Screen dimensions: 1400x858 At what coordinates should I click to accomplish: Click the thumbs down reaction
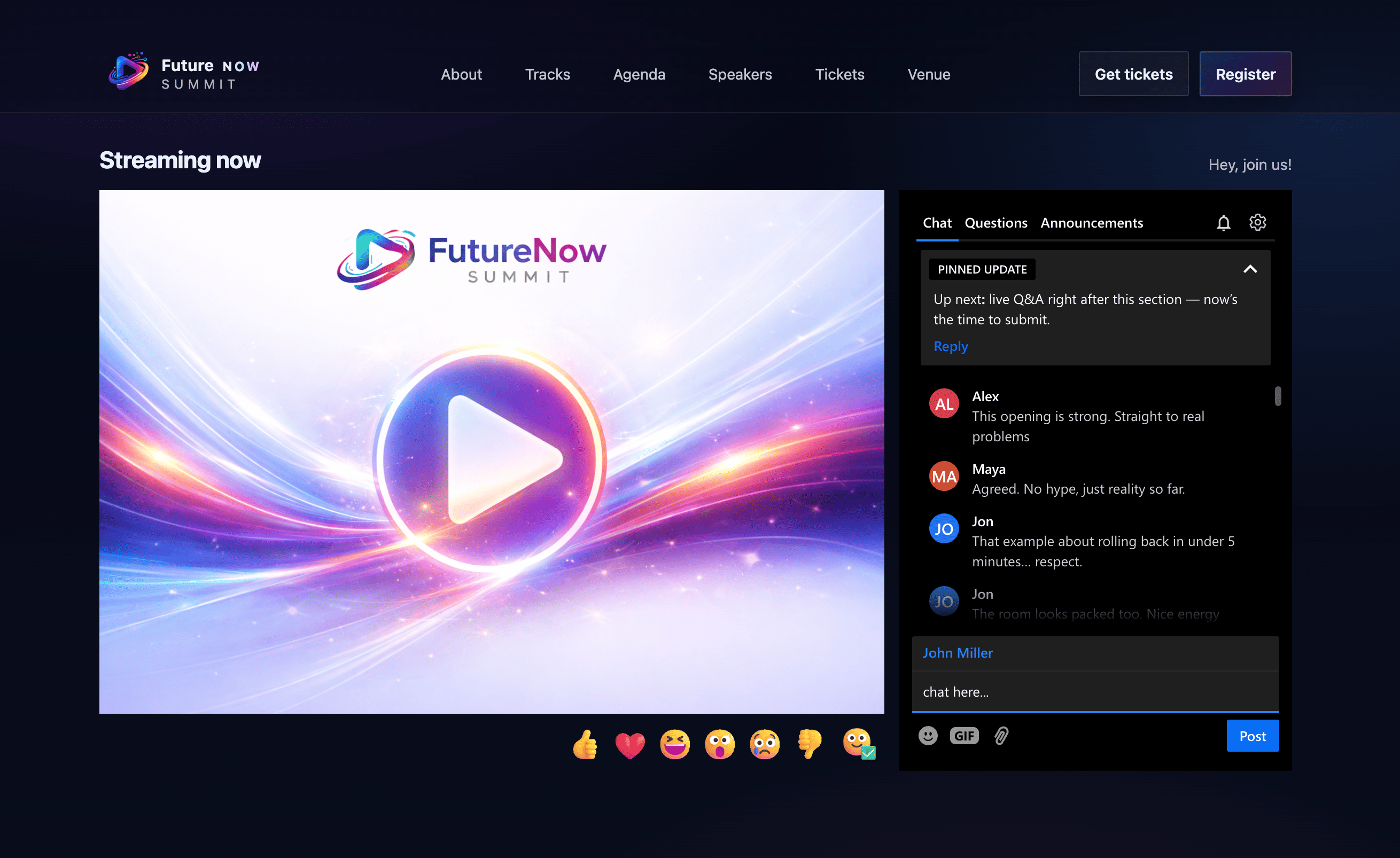[810, 744]
